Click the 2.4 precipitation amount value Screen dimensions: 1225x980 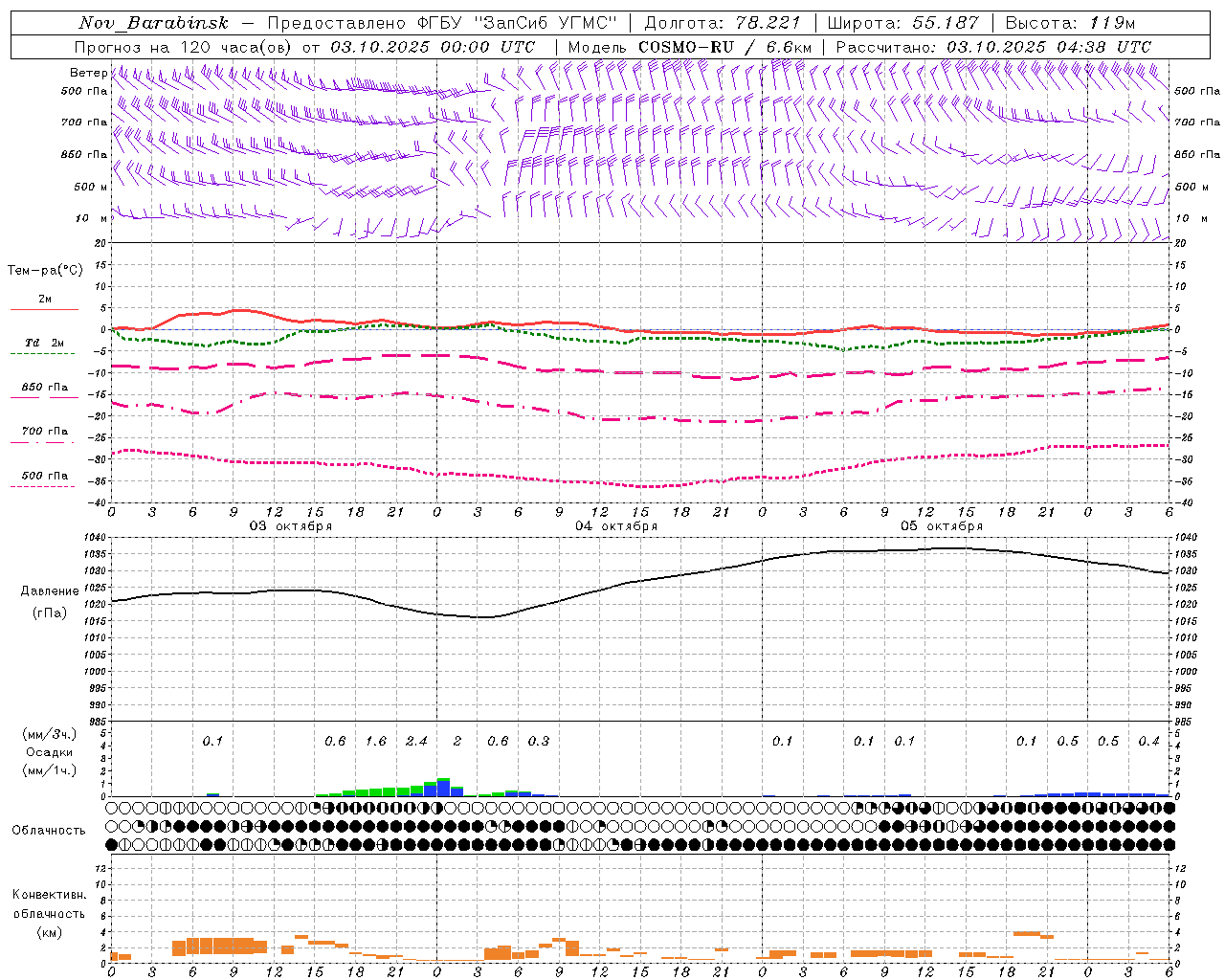click(416, 742)
